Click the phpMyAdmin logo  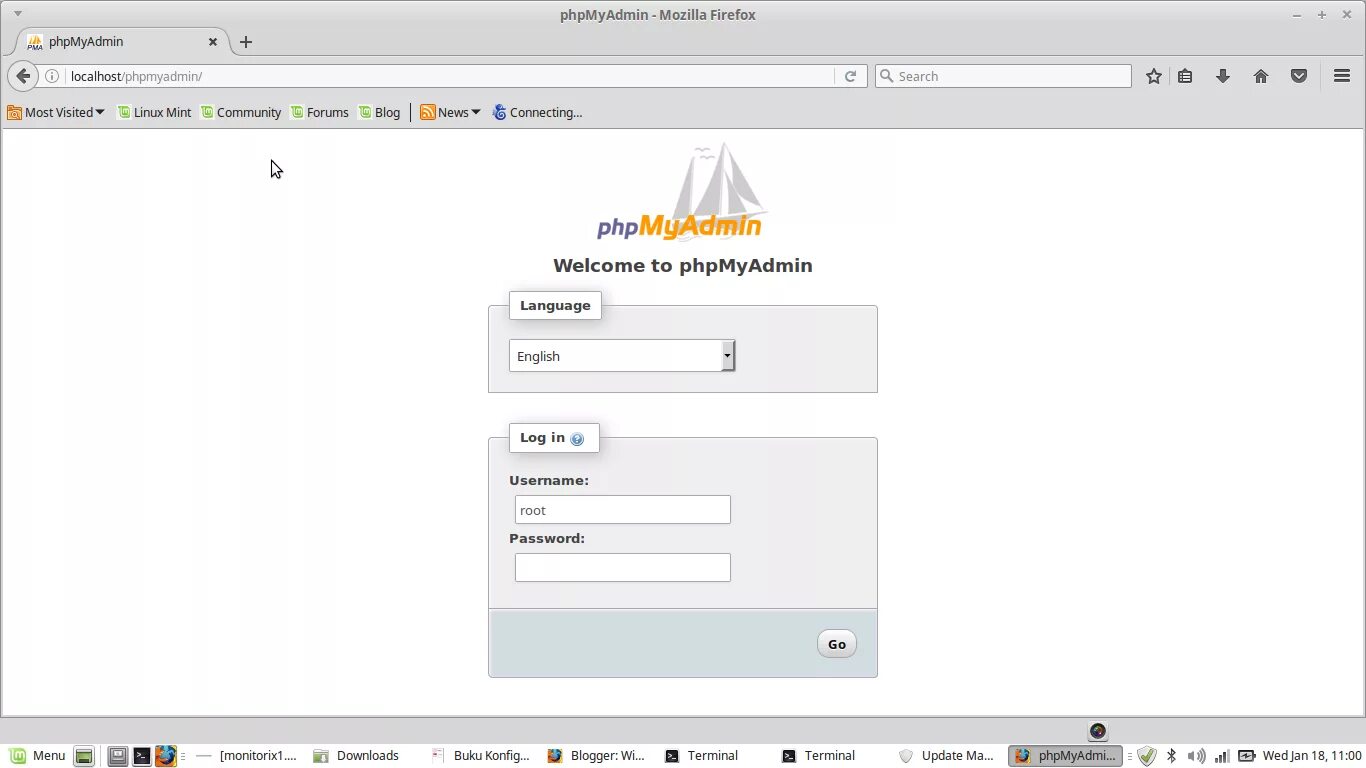[681, 192]
